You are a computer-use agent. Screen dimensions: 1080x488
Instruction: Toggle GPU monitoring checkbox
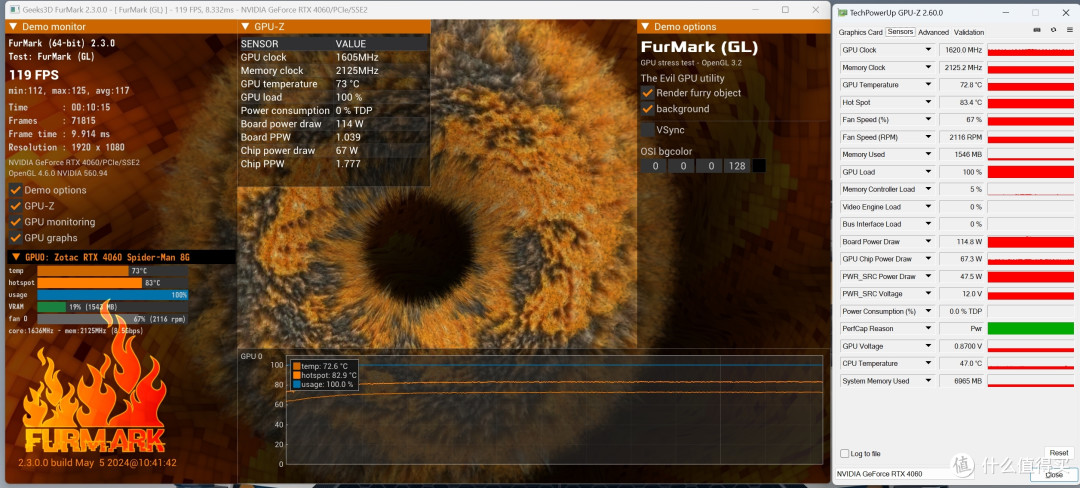point(15,222)
